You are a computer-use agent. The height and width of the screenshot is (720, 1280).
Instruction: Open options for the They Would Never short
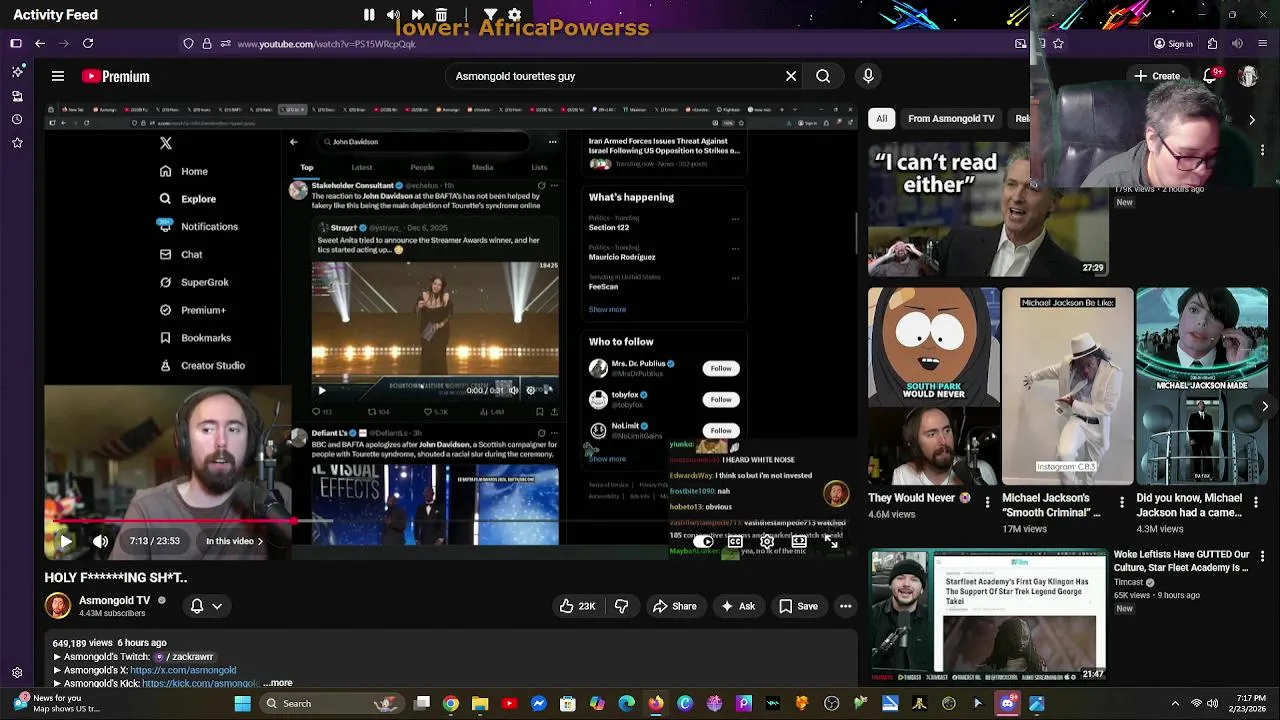tap(988, 502)
